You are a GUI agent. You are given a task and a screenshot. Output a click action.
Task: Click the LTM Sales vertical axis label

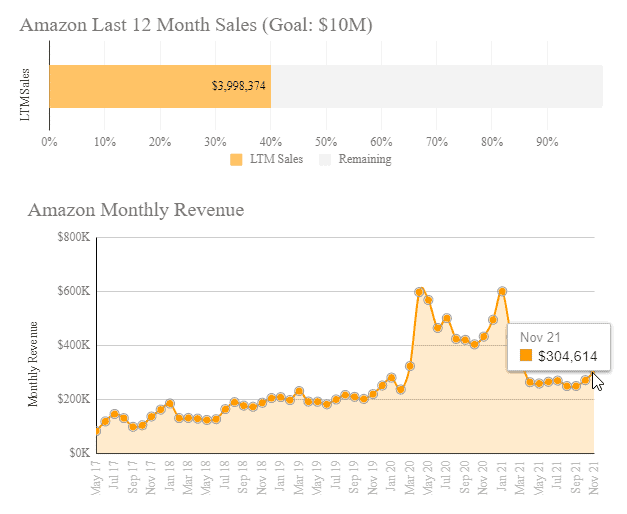[27, 96]
